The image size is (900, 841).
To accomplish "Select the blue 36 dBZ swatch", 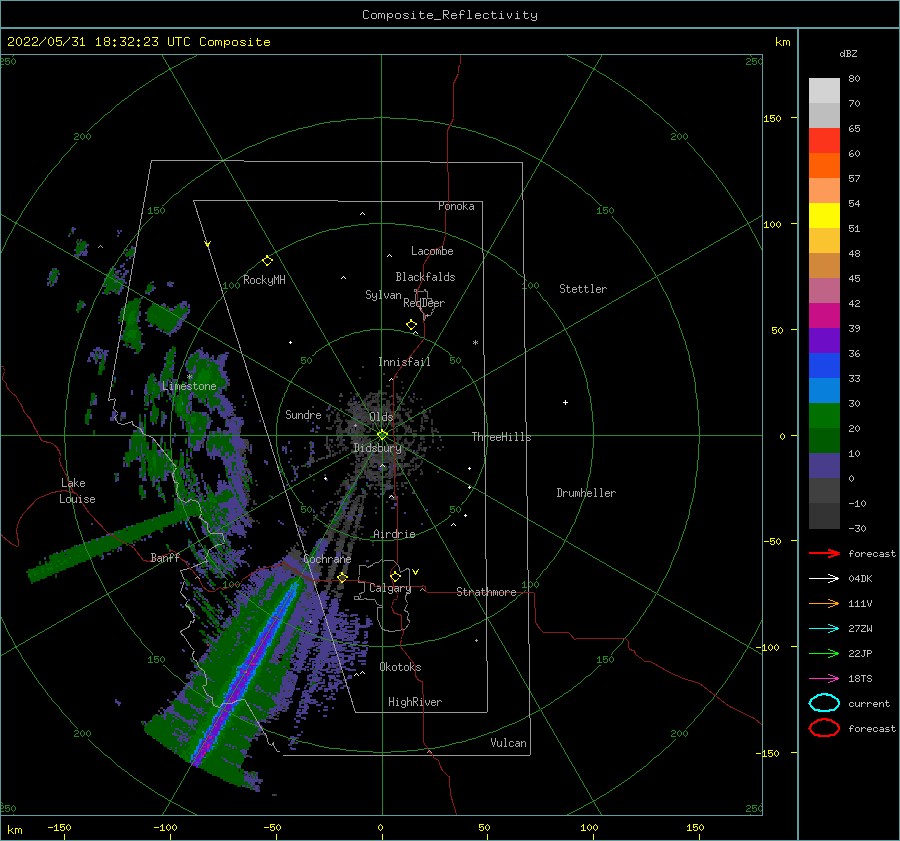I will (x=824, y=365).
